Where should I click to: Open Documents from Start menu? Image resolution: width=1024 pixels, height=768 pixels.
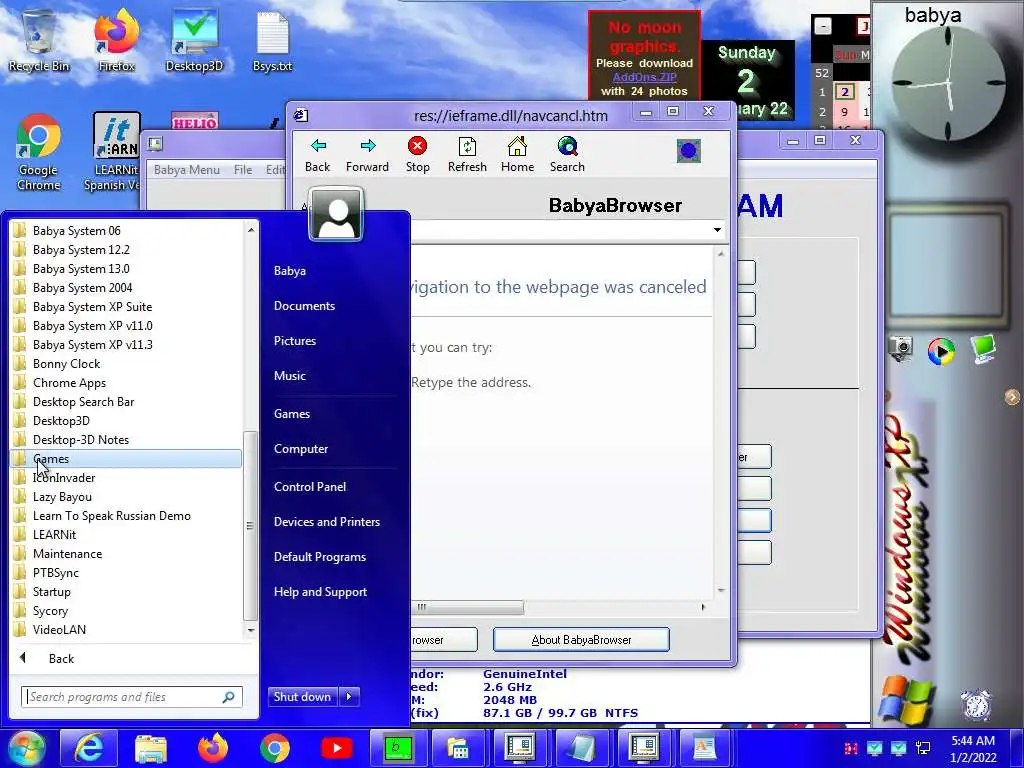[x=304, y=306]
